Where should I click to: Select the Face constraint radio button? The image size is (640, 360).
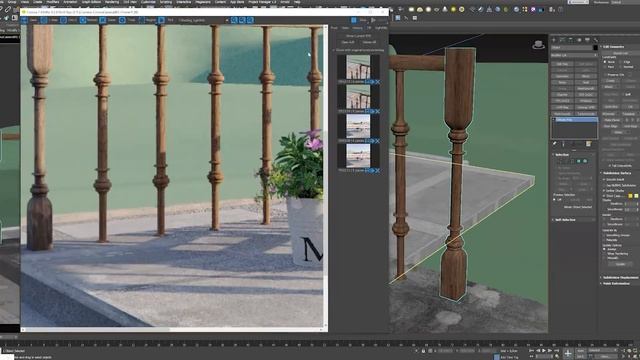point(605,67)
